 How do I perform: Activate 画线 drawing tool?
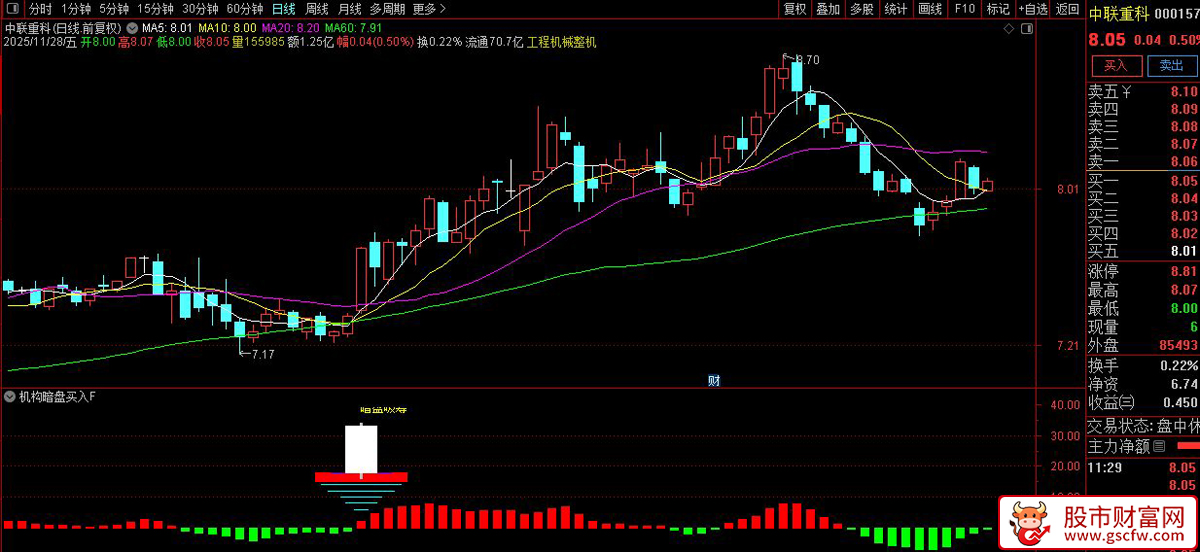click(x=930, y=9)
